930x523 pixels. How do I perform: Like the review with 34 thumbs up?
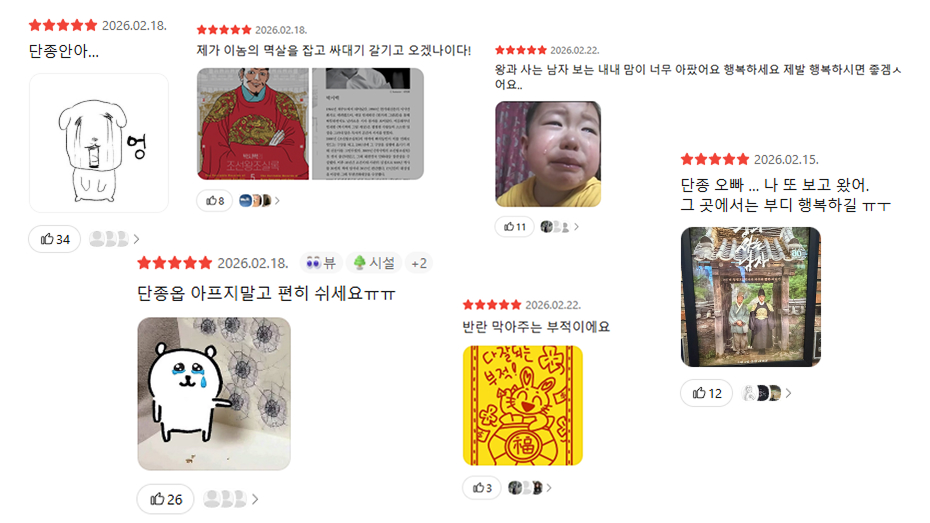(55, 239)
